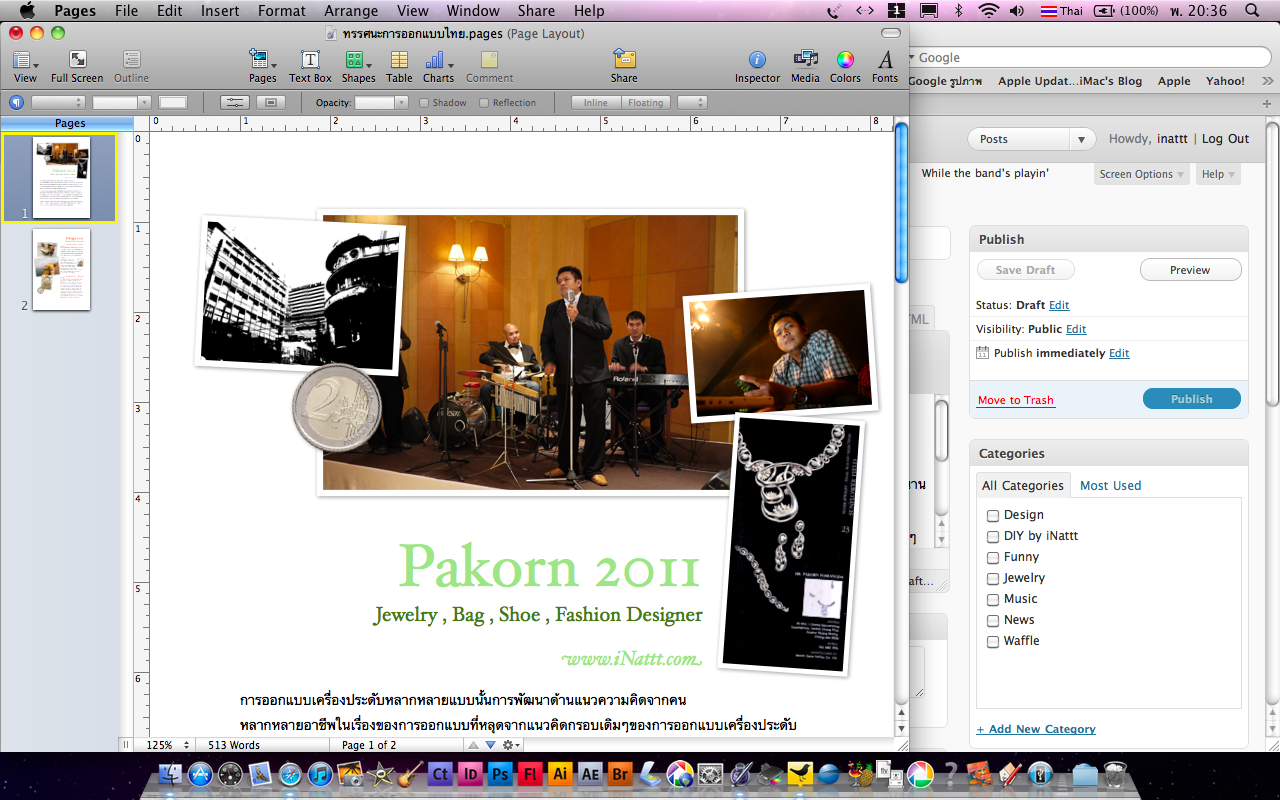Open iTunes from the Dock
1280x800 pixels.
click(320, 774)
